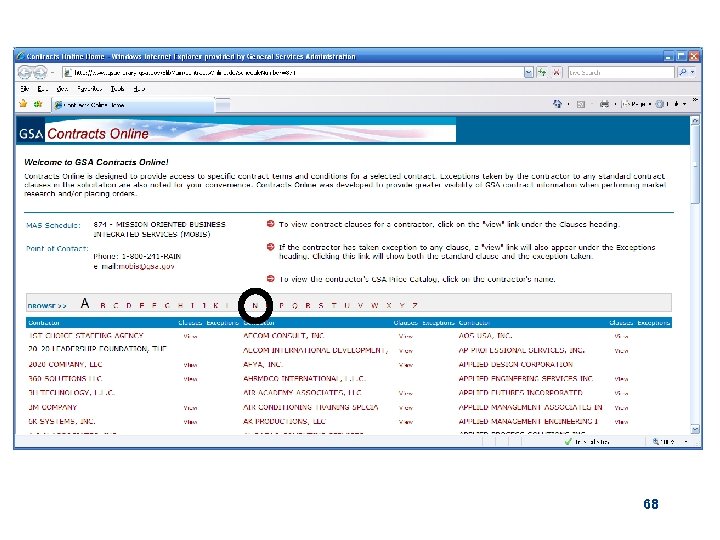
Task: View clauses for AFYA, INC.
Action: pyautogui.click(x=406, y=365)
